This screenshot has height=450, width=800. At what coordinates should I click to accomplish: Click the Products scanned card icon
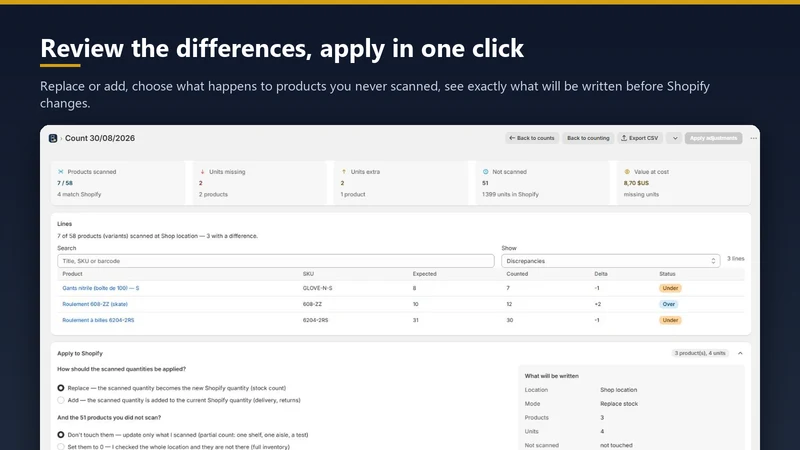tap(61, 172)
